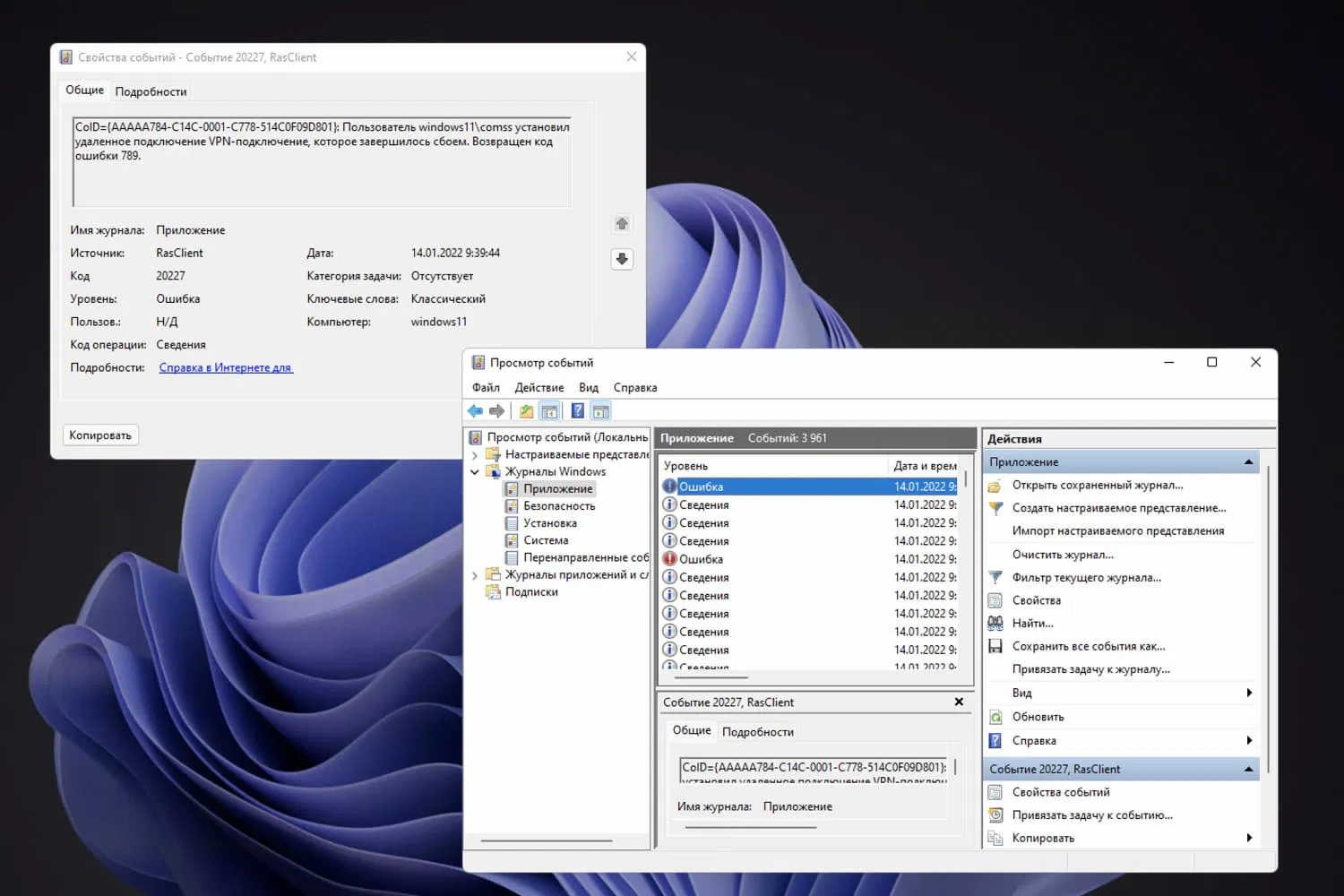Click the floppy icon for Сохранить все события как
The width and height of the screenshot is (1344, 896).
coord(995,646)
